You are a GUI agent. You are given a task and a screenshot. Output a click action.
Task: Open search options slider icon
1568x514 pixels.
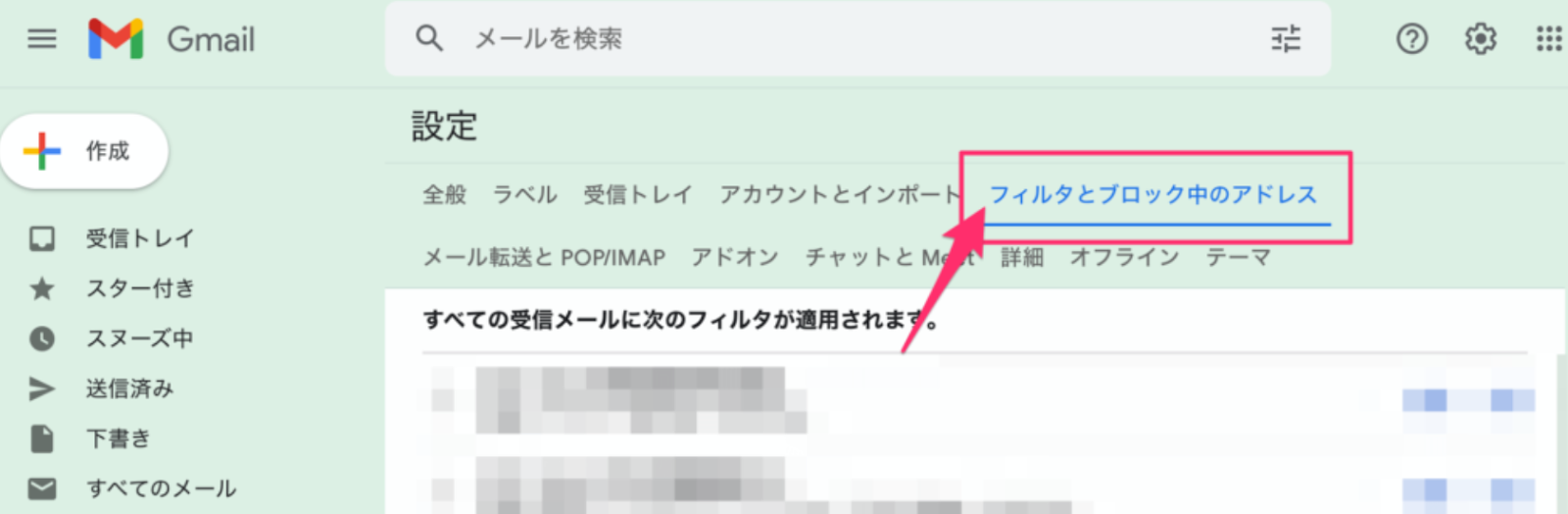1286,39
